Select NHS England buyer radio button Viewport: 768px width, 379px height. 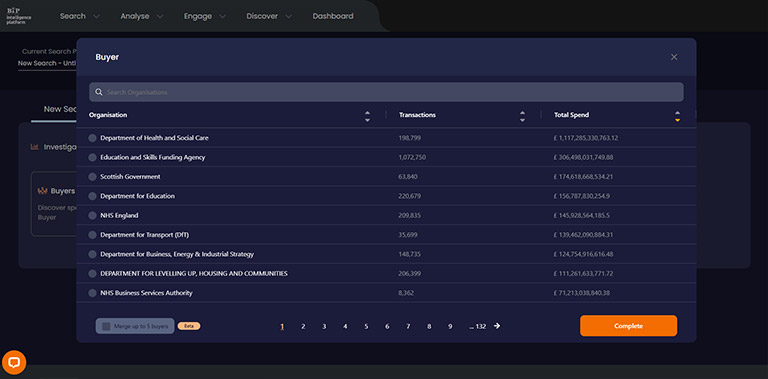(92, 215)
